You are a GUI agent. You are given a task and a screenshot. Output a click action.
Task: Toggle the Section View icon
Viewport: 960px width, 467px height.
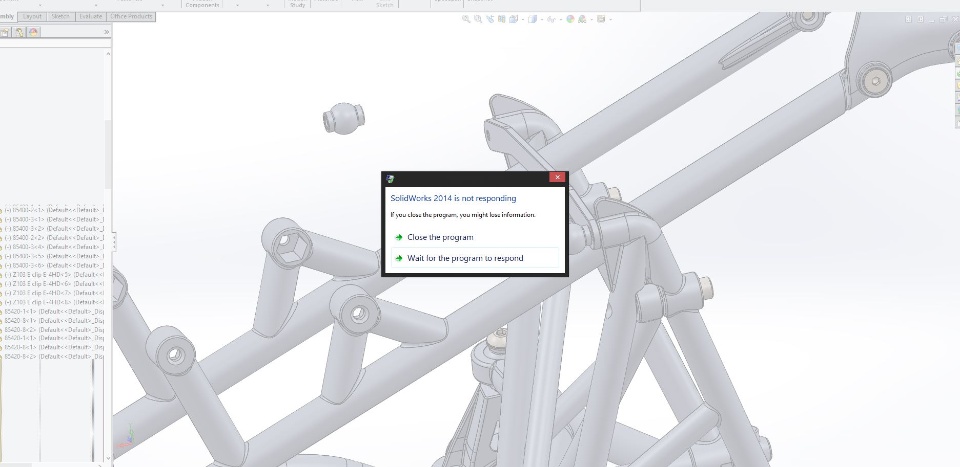pos(501,19)
